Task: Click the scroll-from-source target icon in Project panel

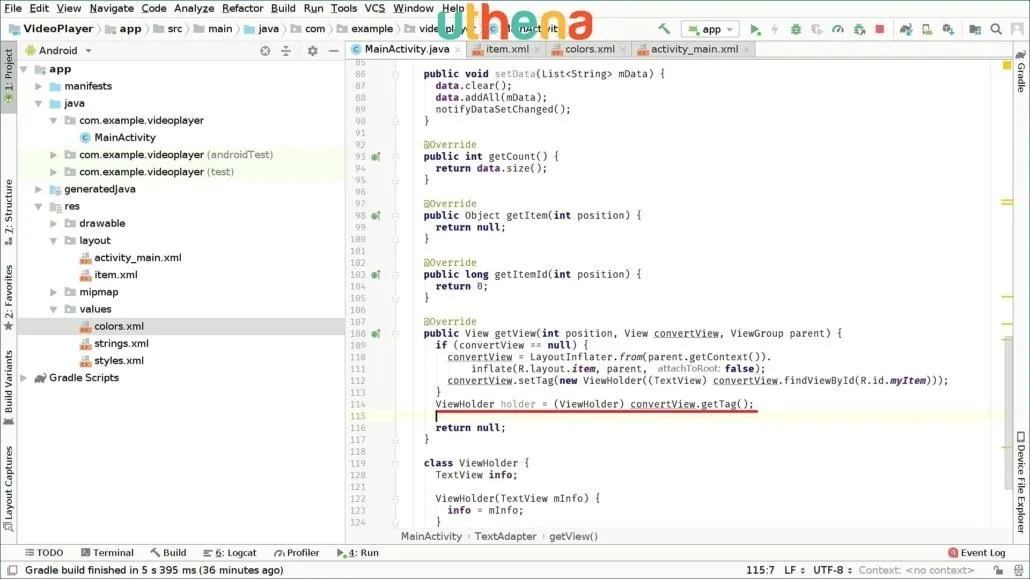Action: tap(265, 51)
